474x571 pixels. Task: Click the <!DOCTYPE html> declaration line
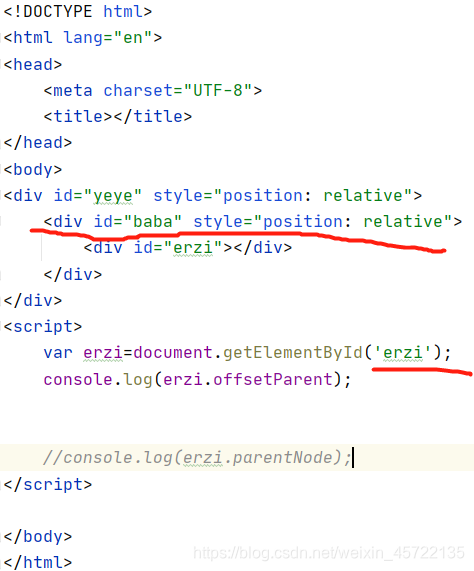(x=78, y=12)
